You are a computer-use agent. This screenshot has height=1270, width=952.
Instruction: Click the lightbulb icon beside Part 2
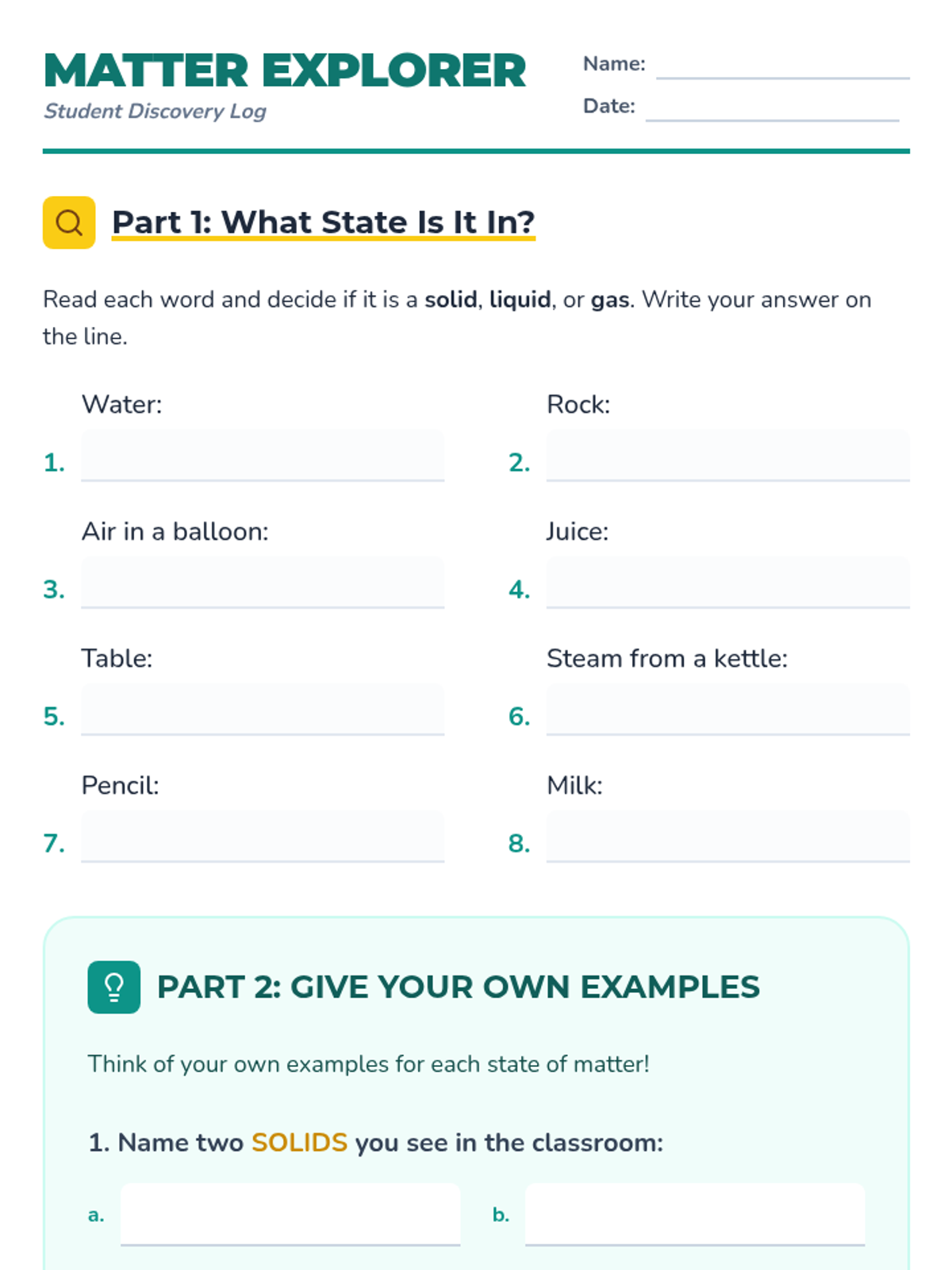[113, 987]
